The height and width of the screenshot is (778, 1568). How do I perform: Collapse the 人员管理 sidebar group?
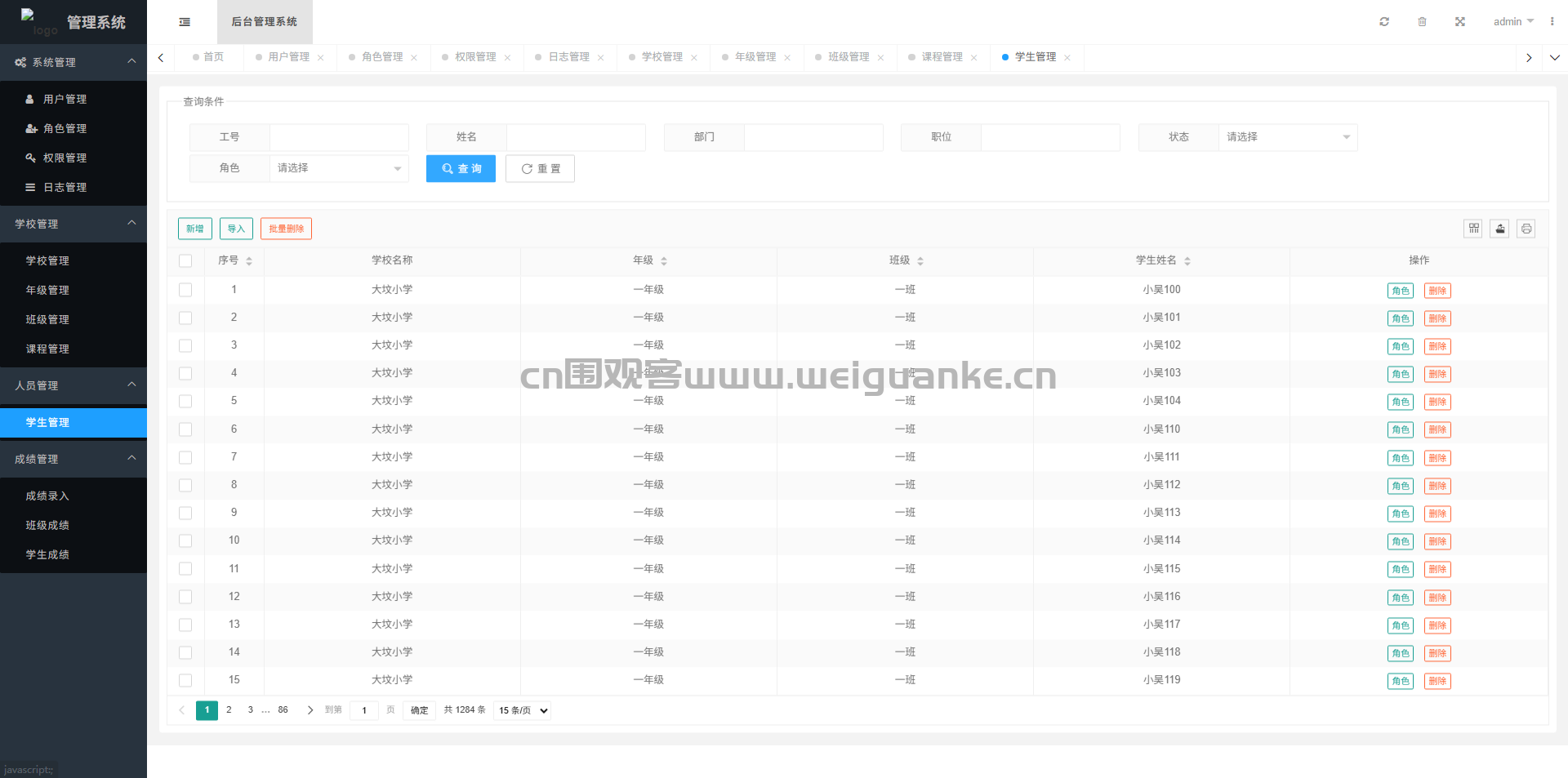(73, 385)
